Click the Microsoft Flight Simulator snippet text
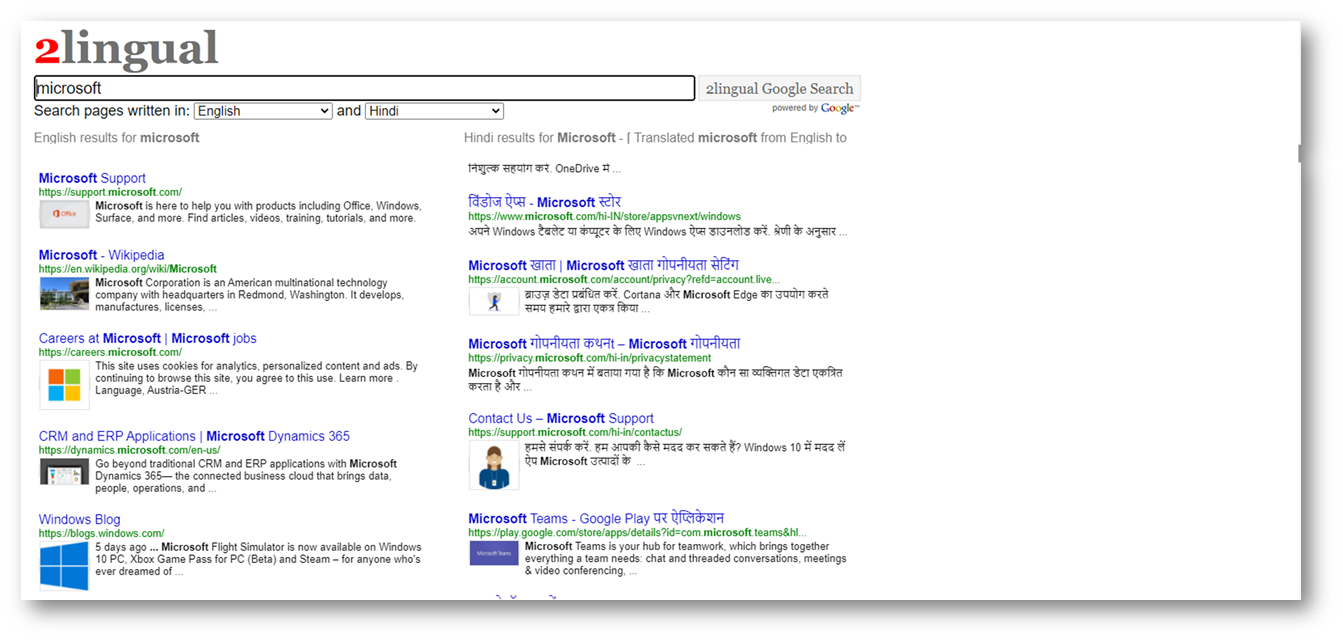The image size is (1343, 642). tap(258, 559)
